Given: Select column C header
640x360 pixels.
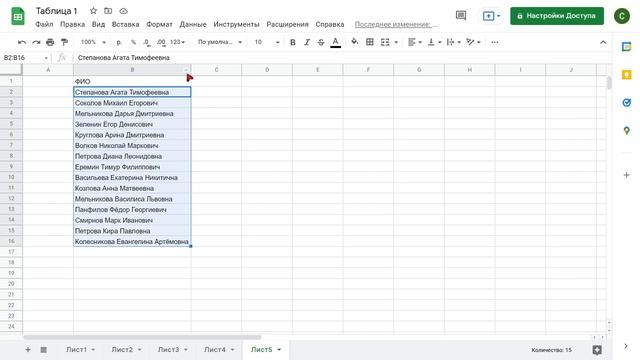Looking at the screenshot, I should coord(216,70).
